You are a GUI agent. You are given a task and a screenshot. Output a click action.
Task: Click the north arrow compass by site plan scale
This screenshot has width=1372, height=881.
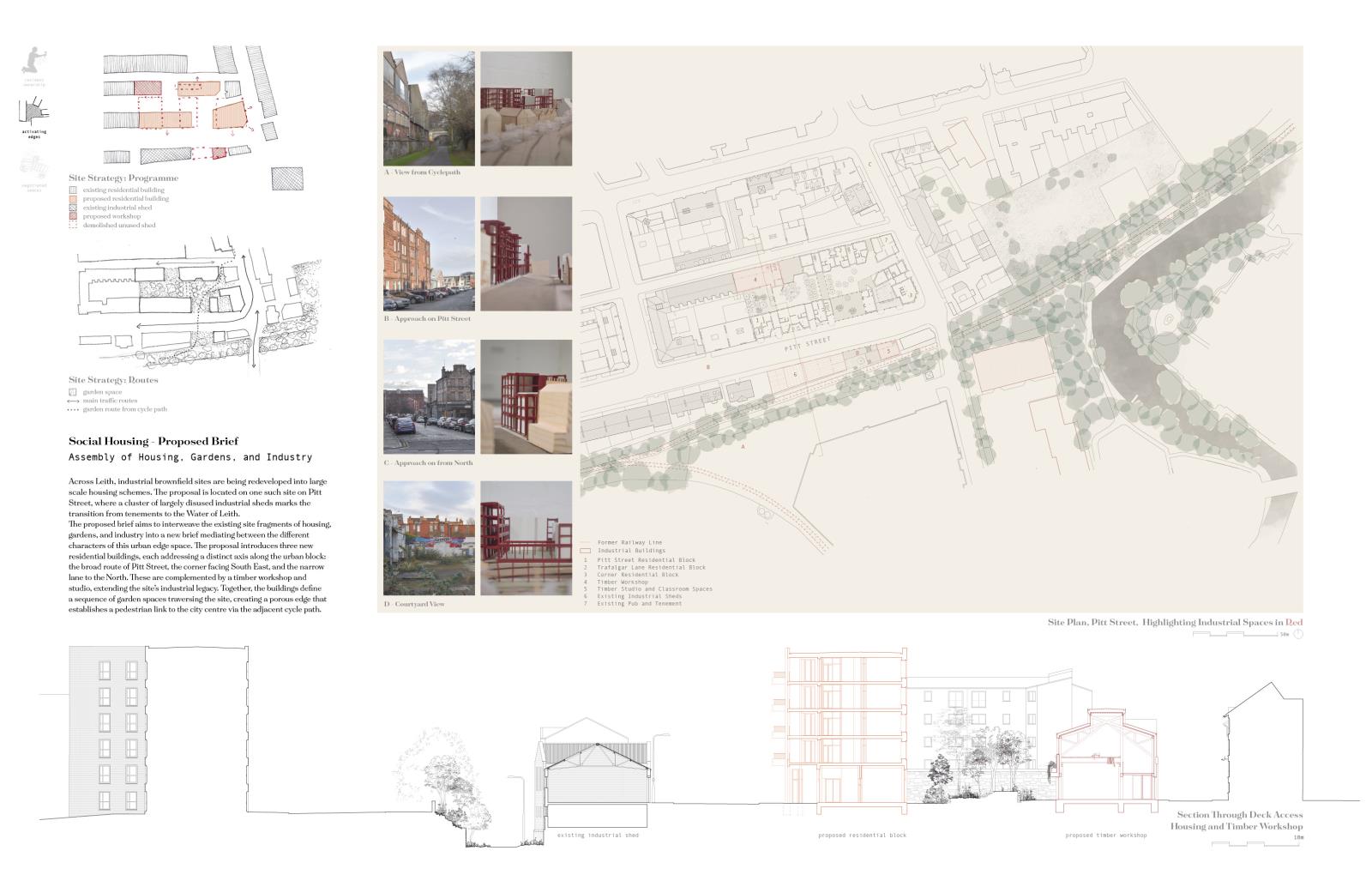1298,634
